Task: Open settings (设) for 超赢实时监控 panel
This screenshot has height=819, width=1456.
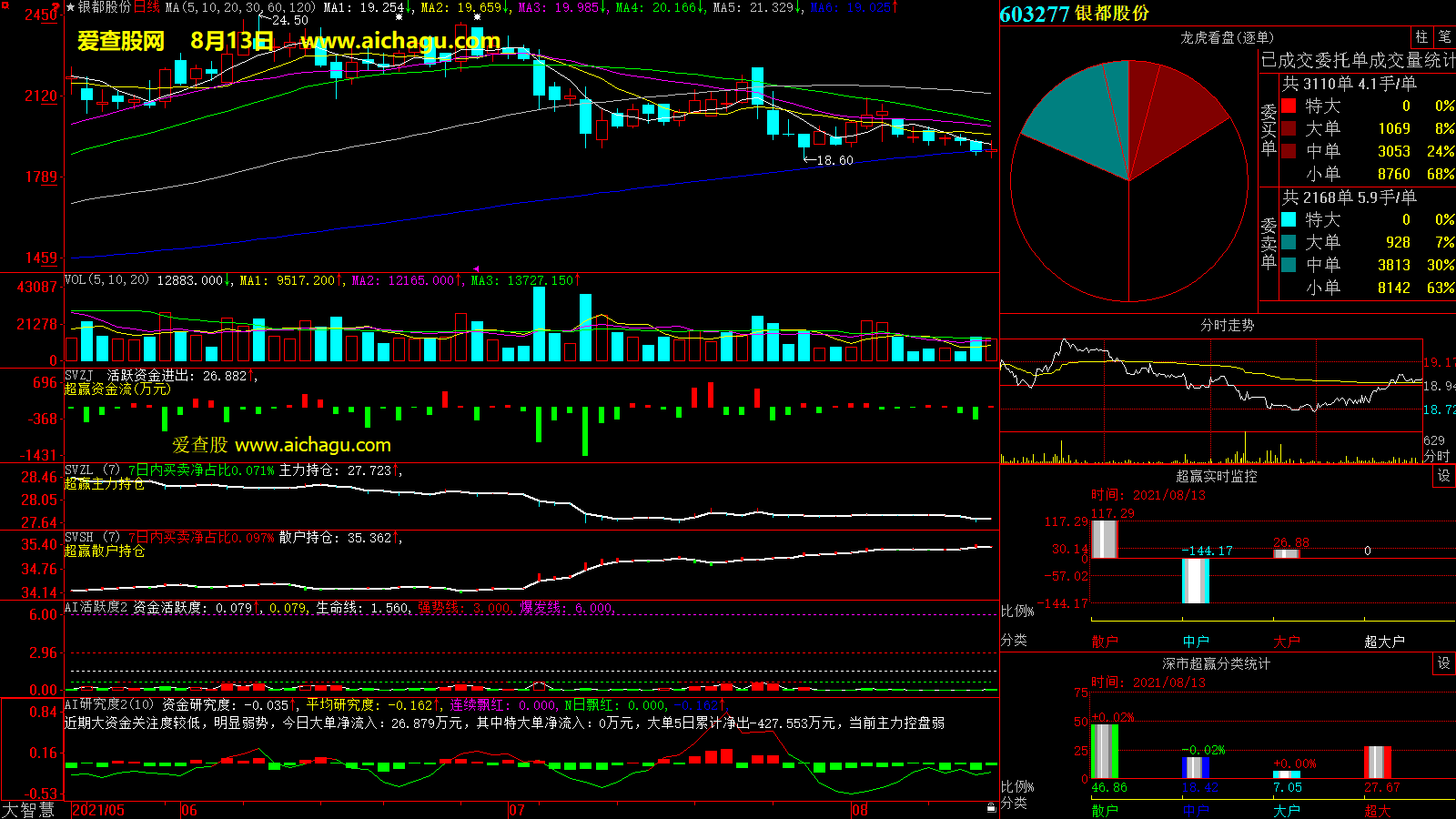Action: coord(1443,476)
